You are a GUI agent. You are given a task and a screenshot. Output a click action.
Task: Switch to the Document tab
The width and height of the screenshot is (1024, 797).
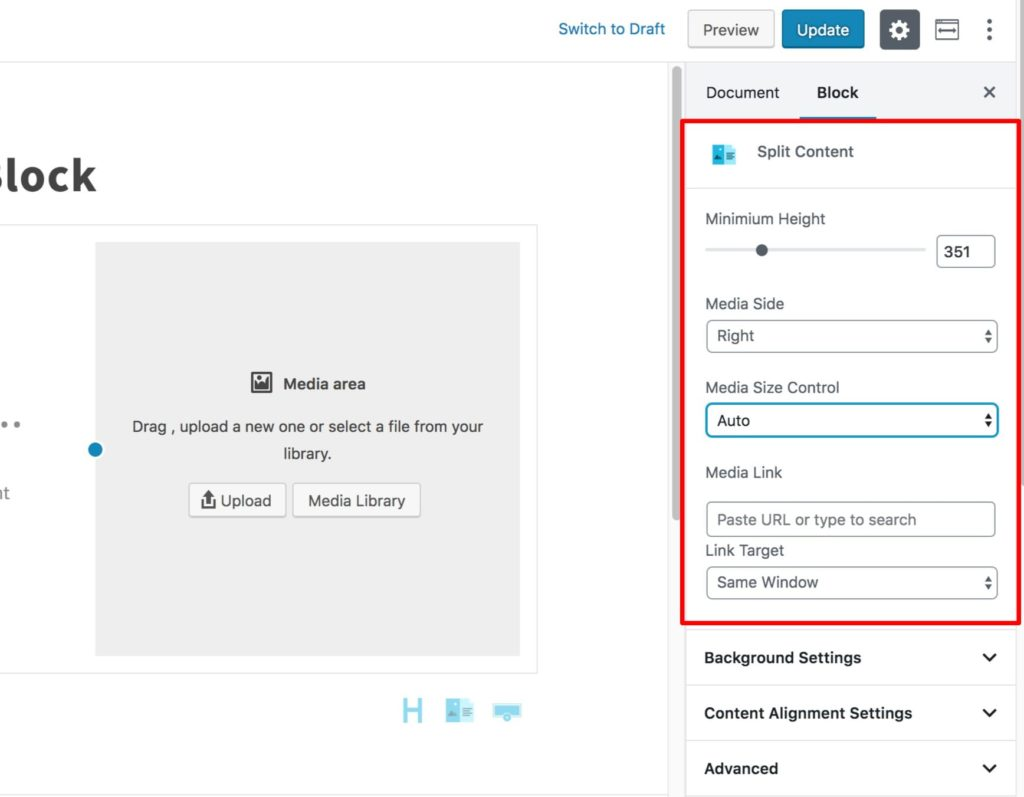pos(742,92)
